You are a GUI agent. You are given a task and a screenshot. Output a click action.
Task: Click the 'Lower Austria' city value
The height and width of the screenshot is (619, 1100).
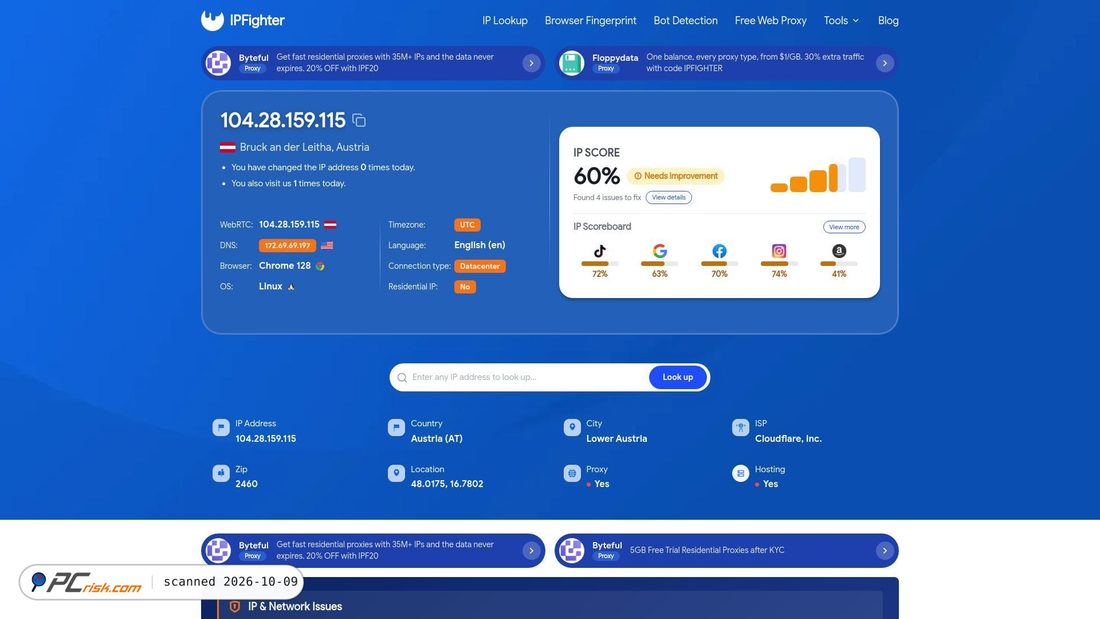click(617, 439)
